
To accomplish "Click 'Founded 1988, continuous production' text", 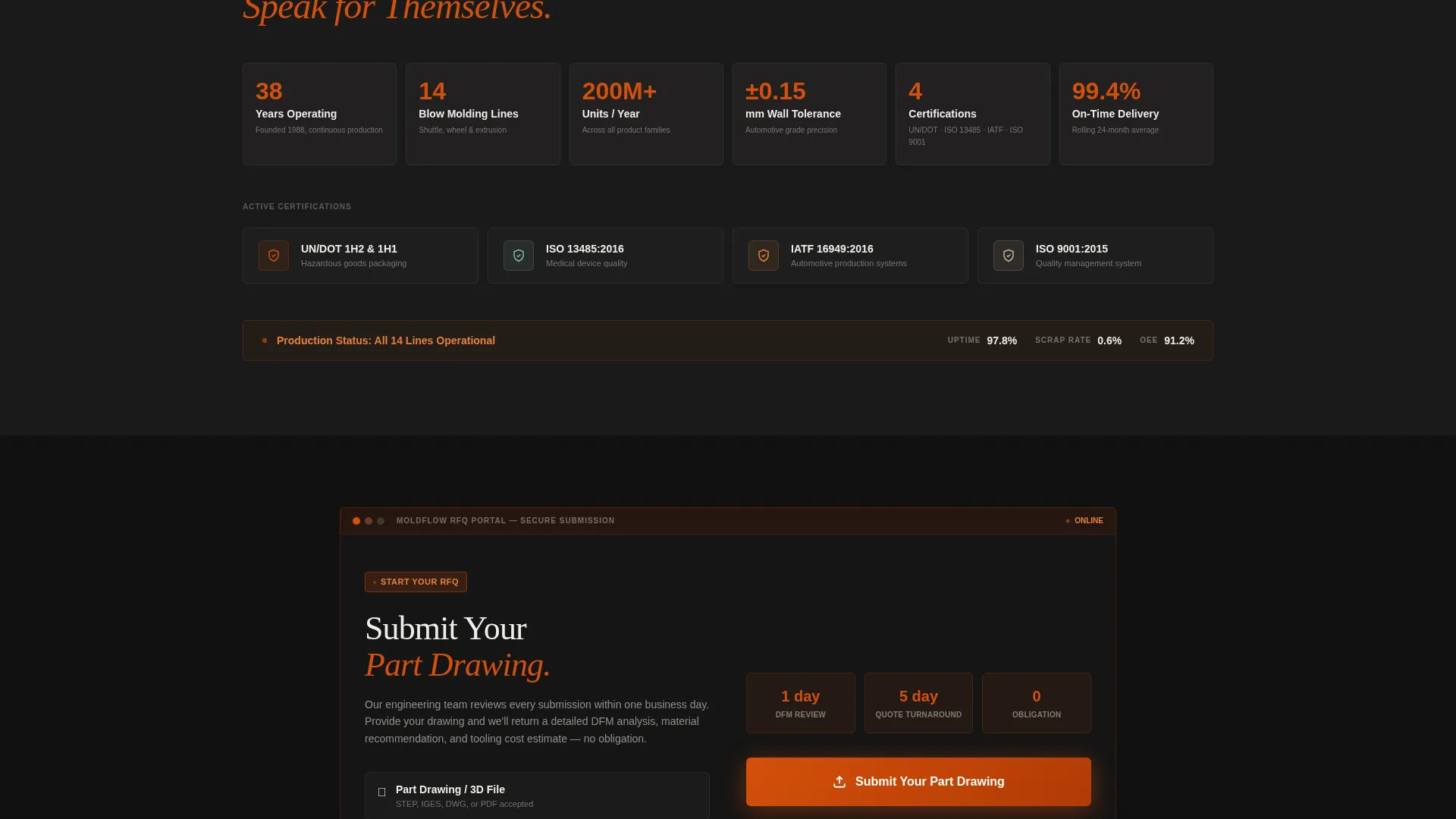I will (319, 130).
